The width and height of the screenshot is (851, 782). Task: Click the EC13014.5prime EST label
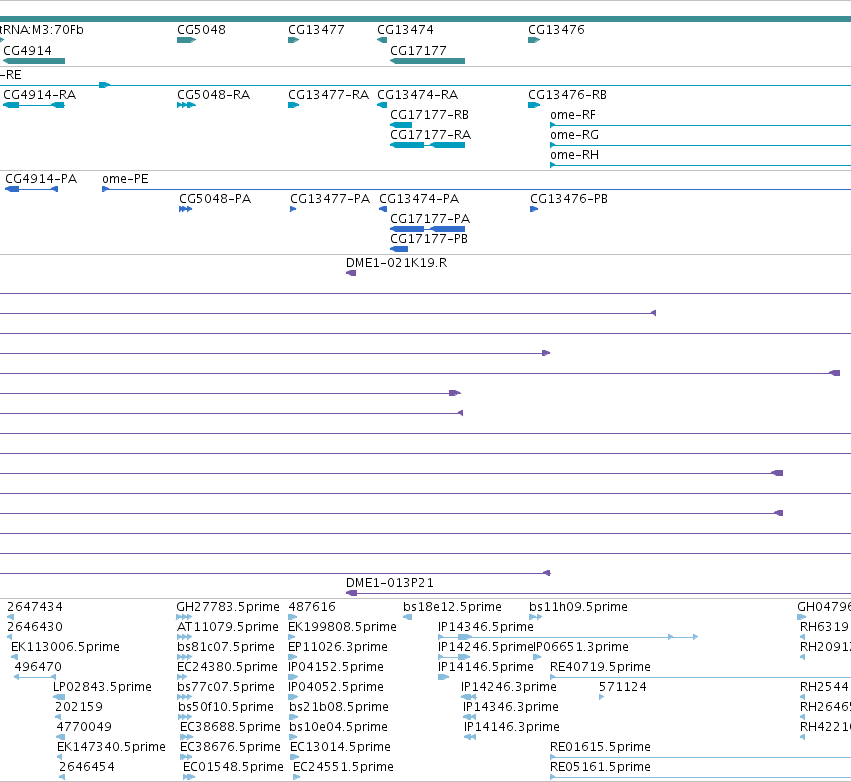click(x=340, y=747)
